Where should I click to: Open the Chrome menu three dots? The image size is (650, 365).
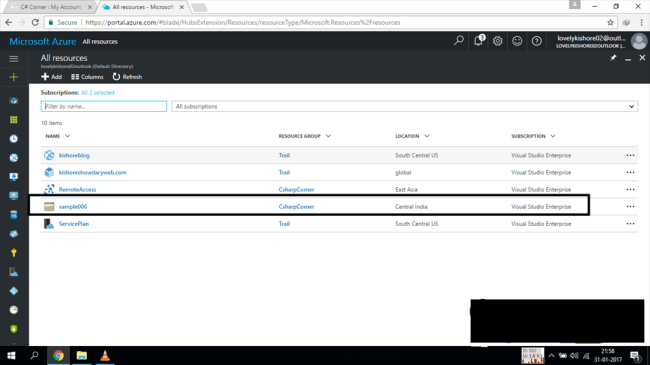(x=642, y=22)
